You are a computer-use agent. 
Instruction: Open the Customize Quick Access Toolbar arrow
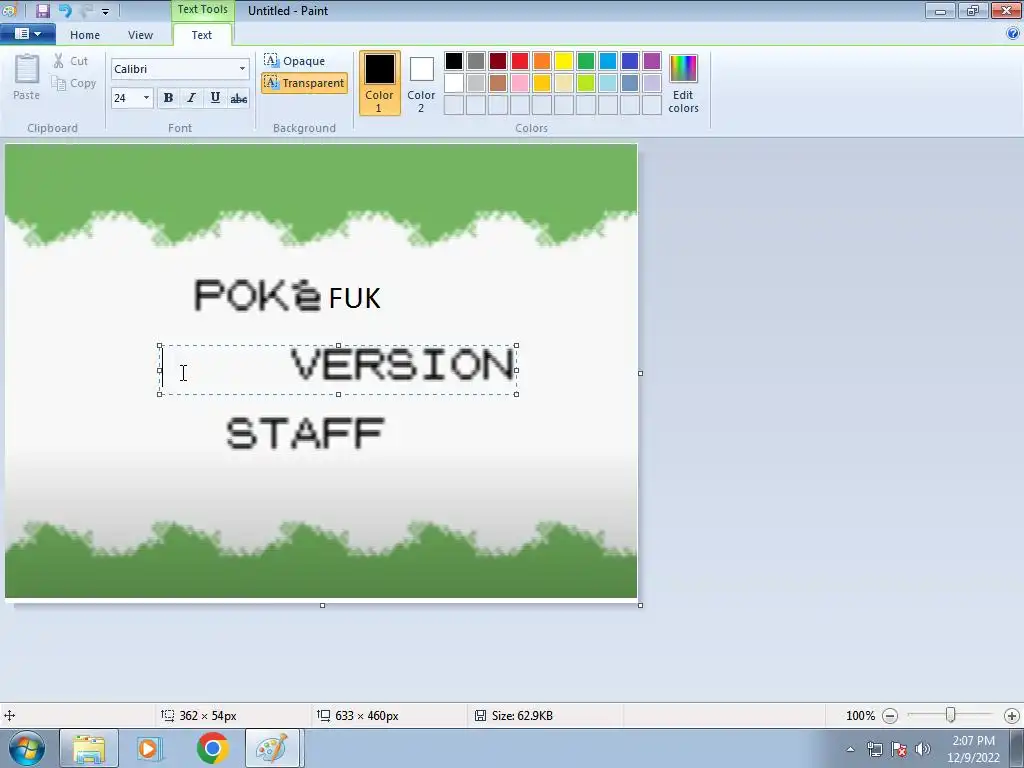pos(105,11)
